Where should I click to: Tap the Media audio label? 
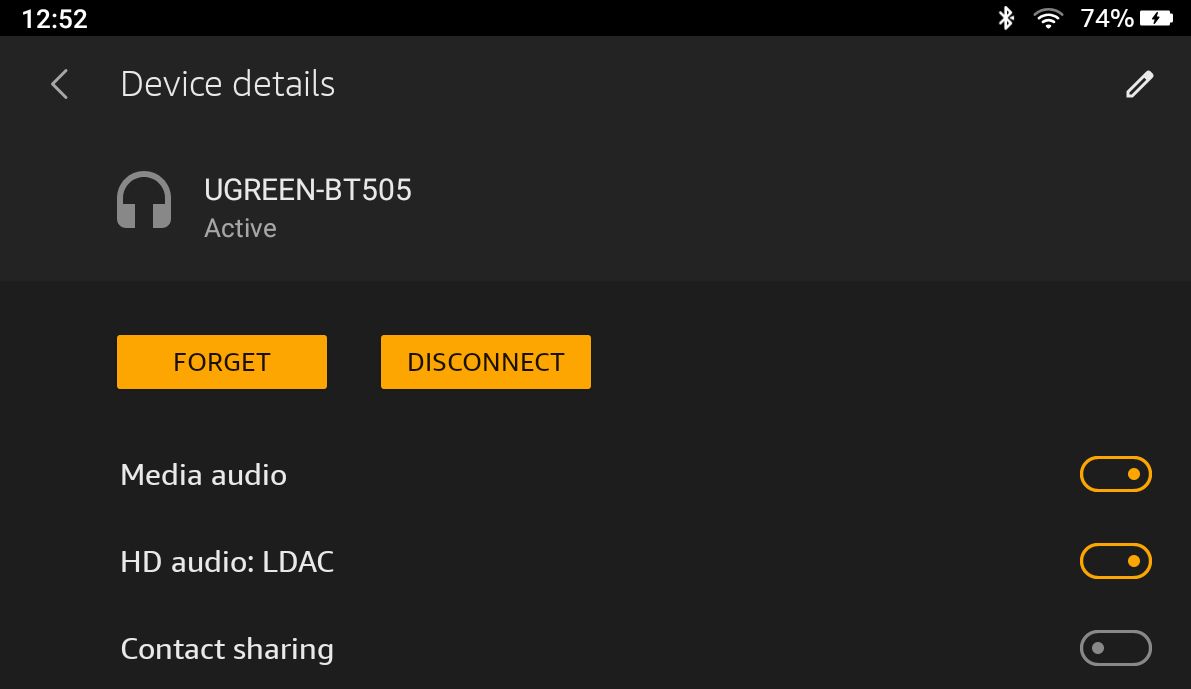[203, 474]
